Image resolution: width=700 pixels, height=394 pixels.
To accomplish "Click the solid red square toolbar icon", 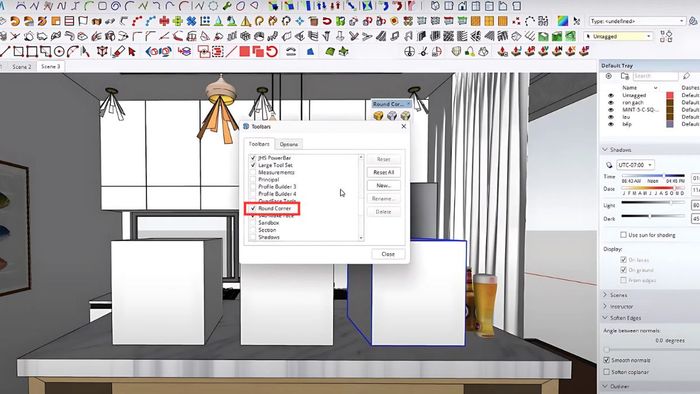I will click(245, 52).
